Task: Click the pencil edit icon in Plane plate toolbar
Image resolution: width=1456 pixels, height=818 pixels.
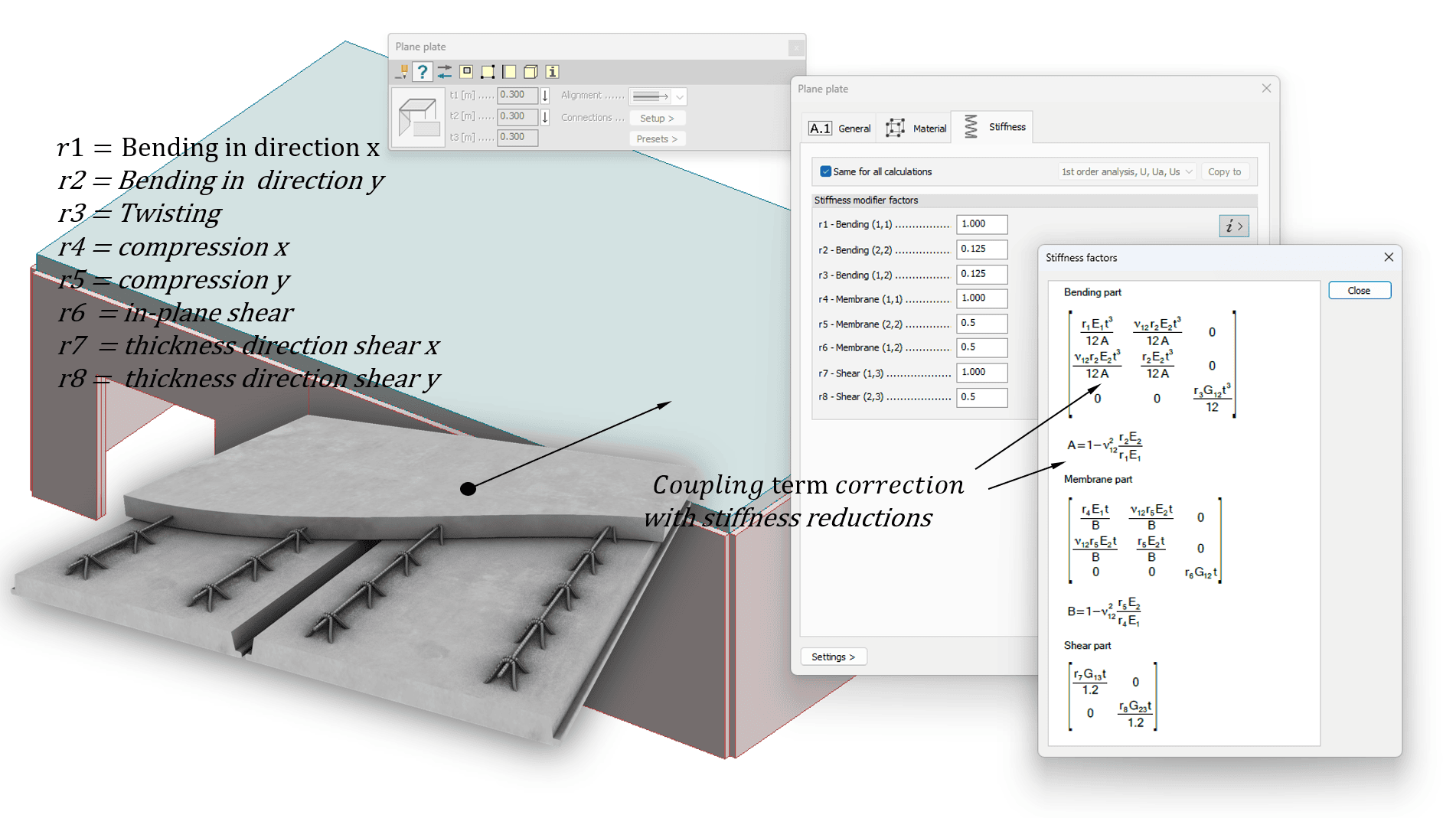Action: [x=401, y=72]
